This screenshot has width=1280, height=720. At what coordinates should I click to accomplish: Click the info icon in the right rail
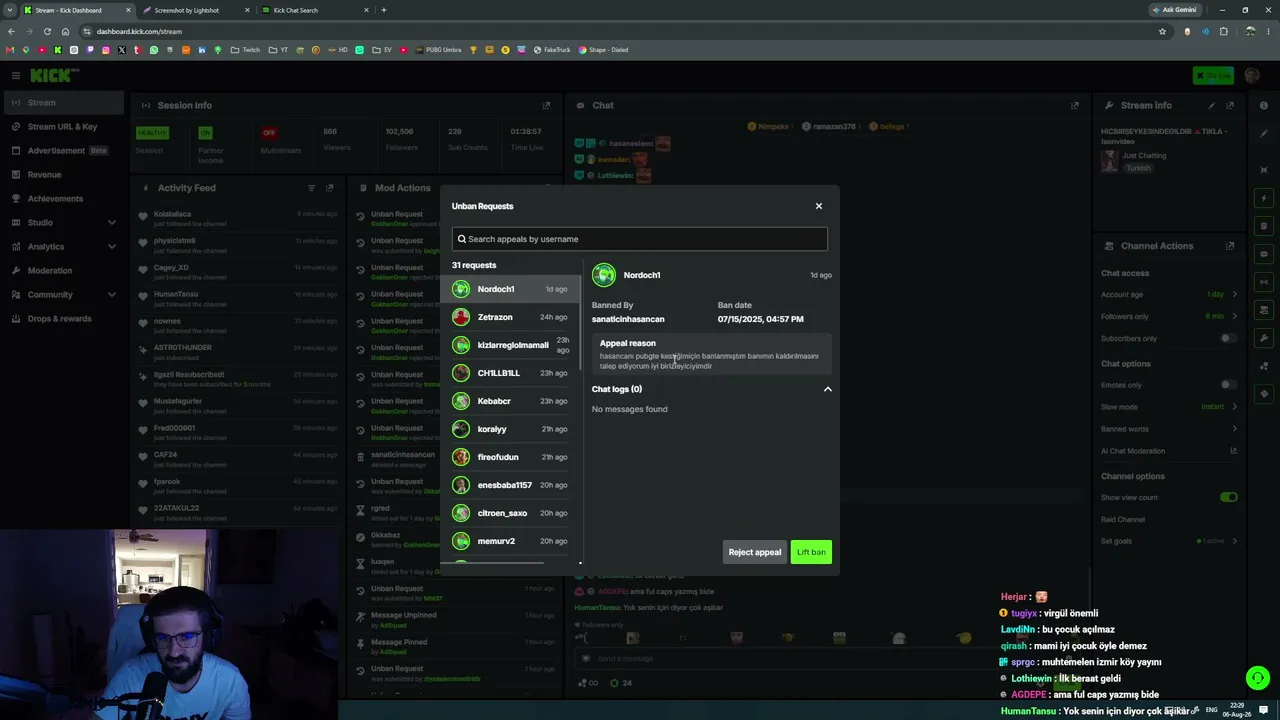[x=1264, y=105]
